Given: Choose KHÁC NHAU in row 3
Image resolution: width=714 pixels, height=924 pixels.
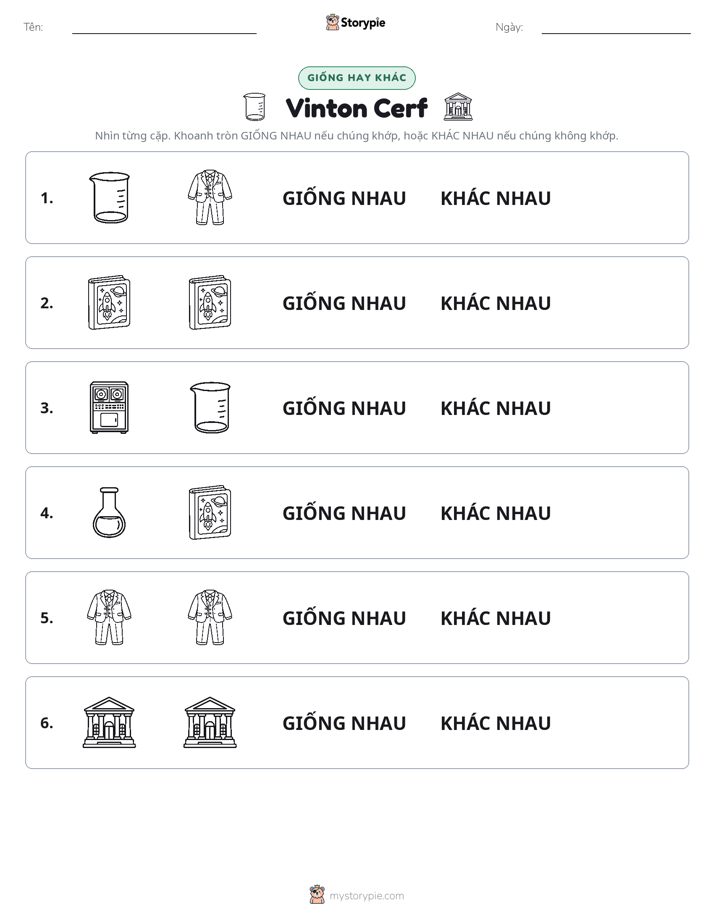Looking at the screenshot, I should click(495, 408).
